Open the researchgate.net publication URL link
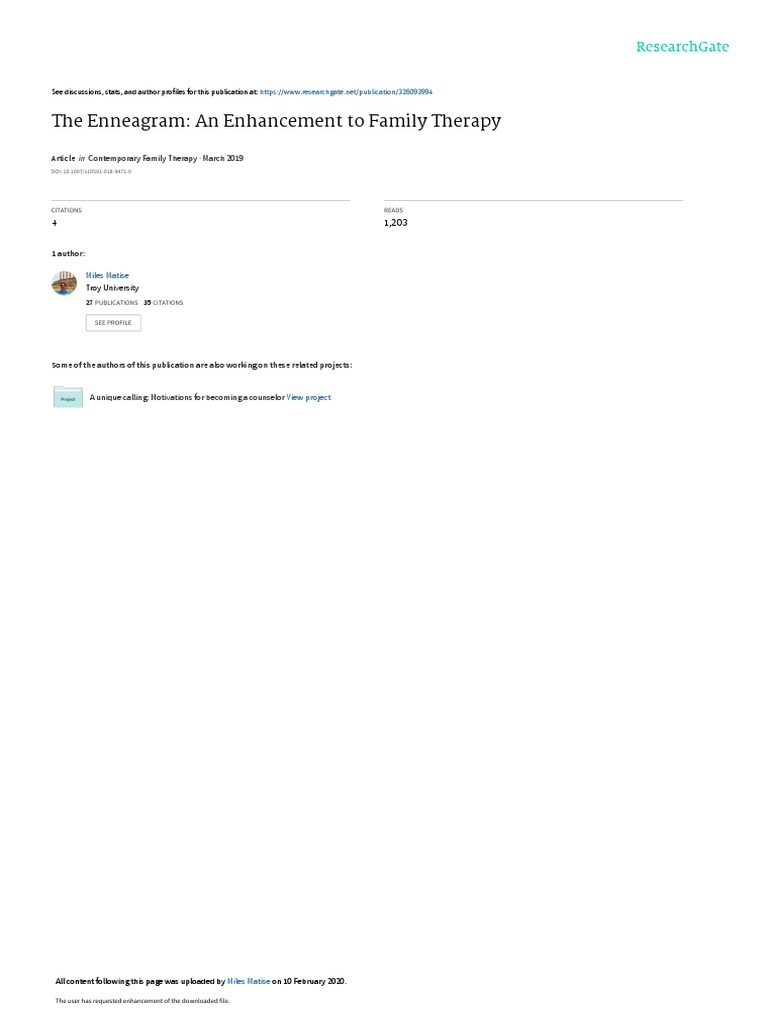The height and width of the screenshot is (1024, 768). [x=346, y=92]
